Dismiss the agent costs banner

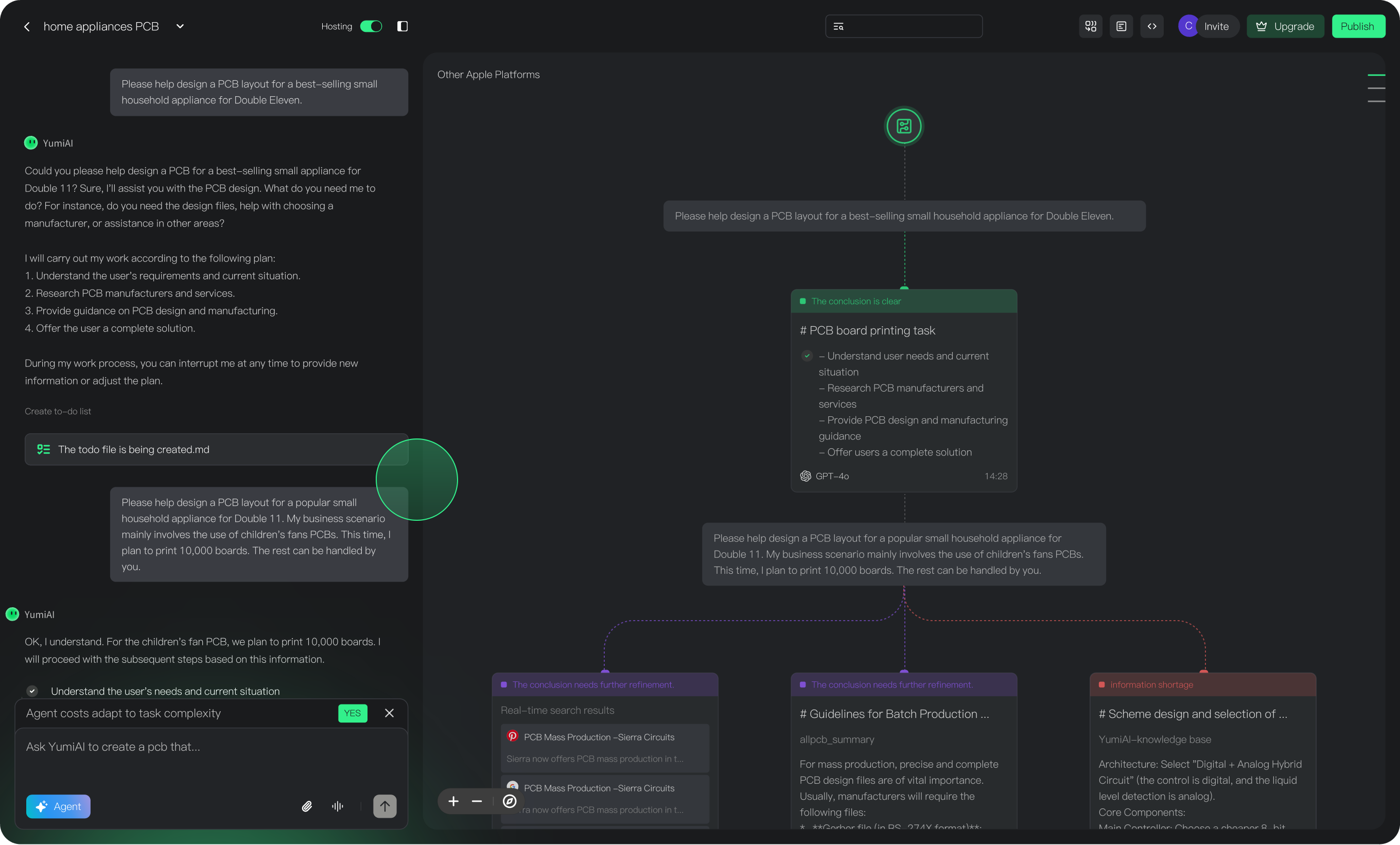pyautogui.click(x=389, y=713)
